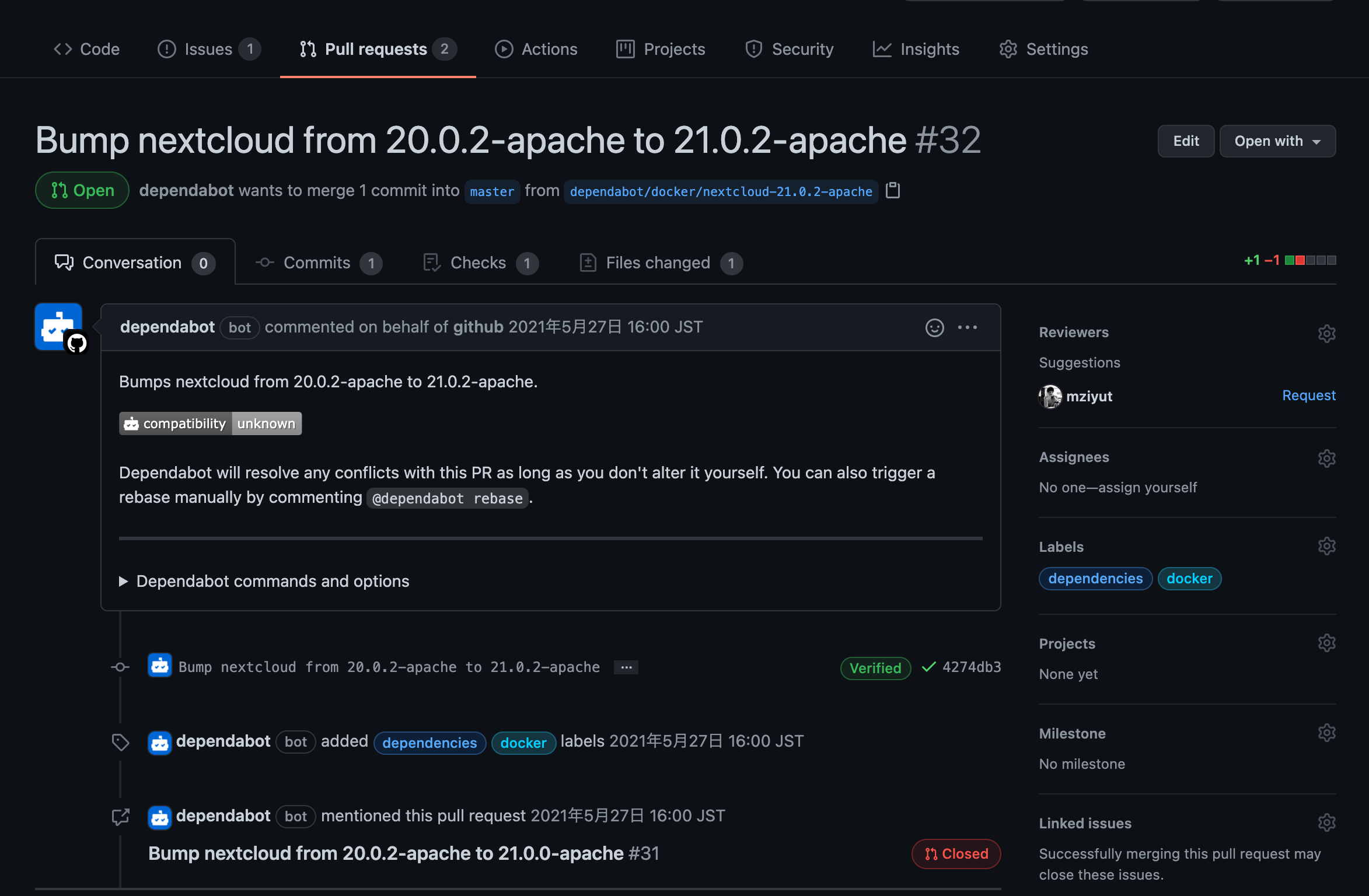Click 'assign yourself' link

click(x=1148, y=488)
